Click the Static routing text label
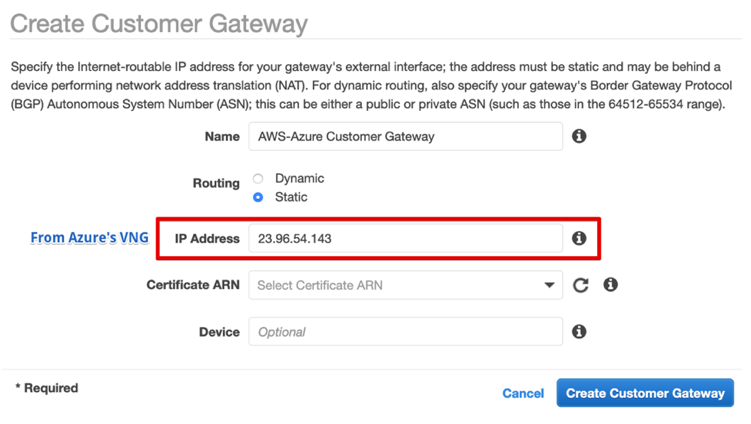 click(291, 197)
